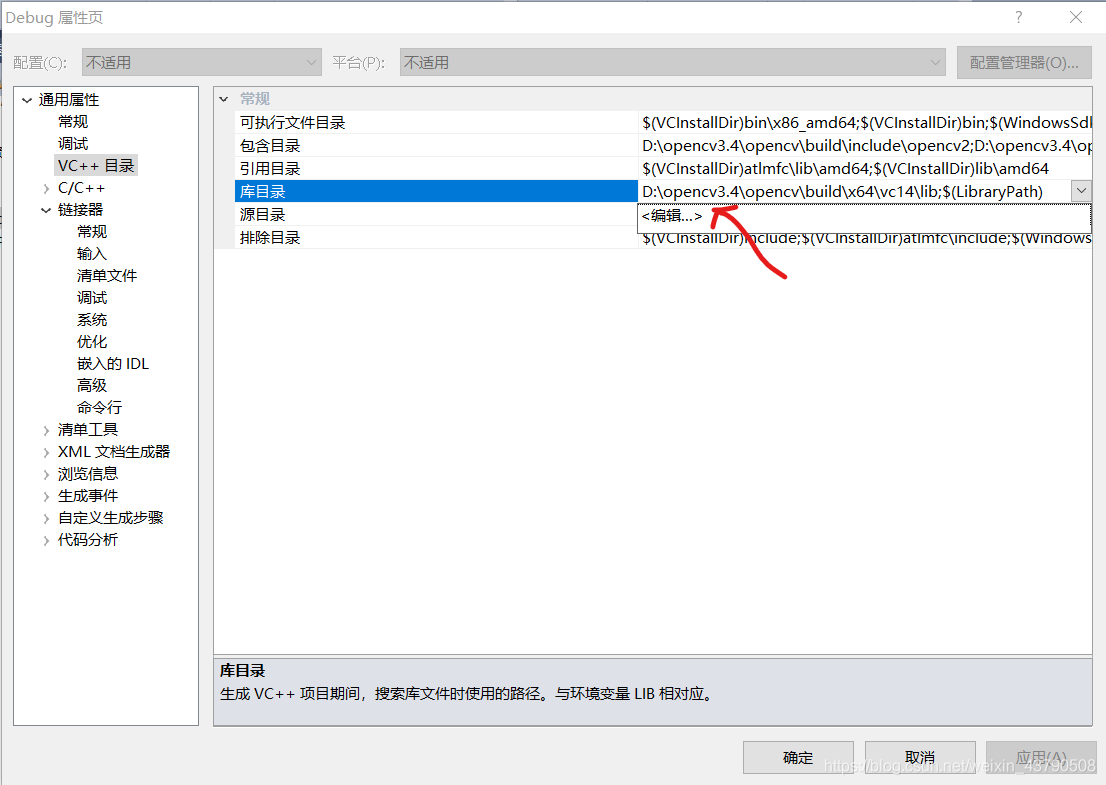Viewport: 1106px width, 785px height.
Task: Open 系统 under 链接器
Action: click(92, 320)
